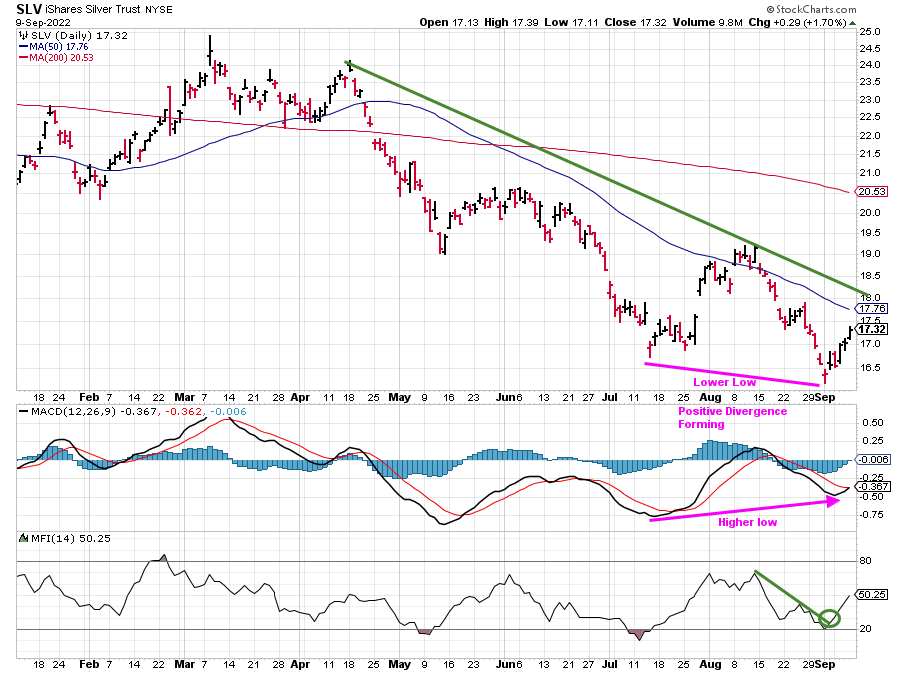
Task: Click the -0.367 tag on the MACD axis
Action: (872, 487)
